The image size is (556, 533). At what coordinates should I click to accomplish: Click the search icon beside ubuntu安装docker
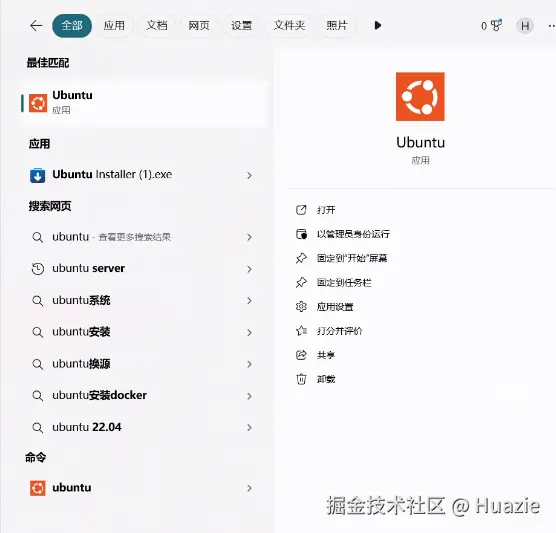38,396
